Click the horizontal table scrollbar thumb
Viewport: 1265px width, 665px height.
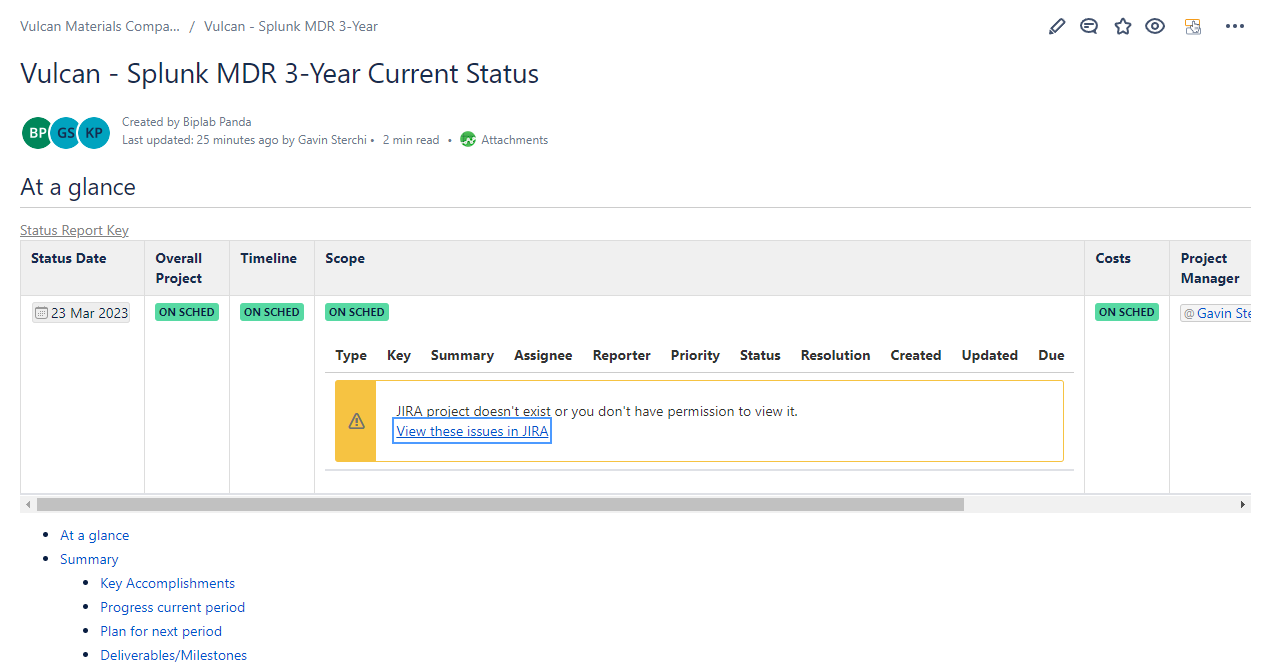point(500,505)
